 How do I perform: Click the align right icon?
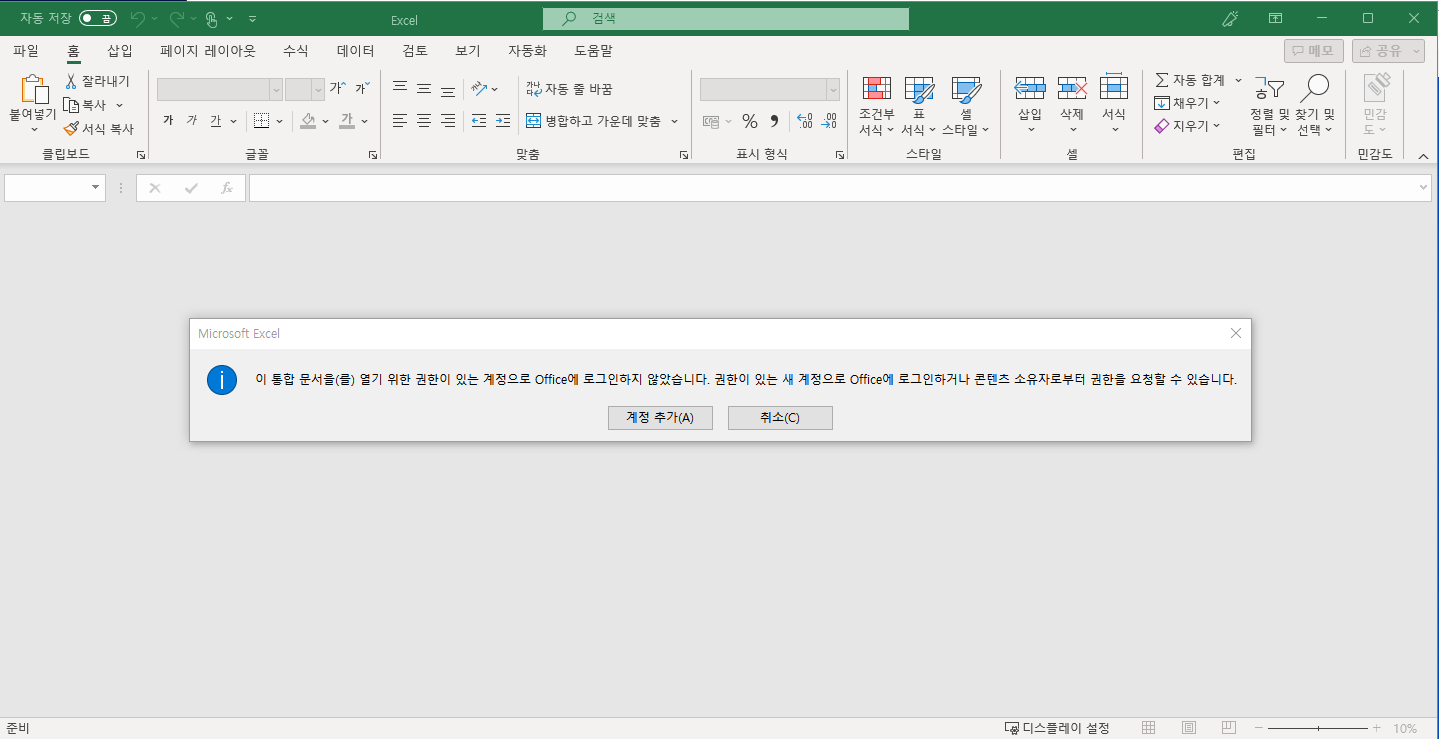[448, 121]
